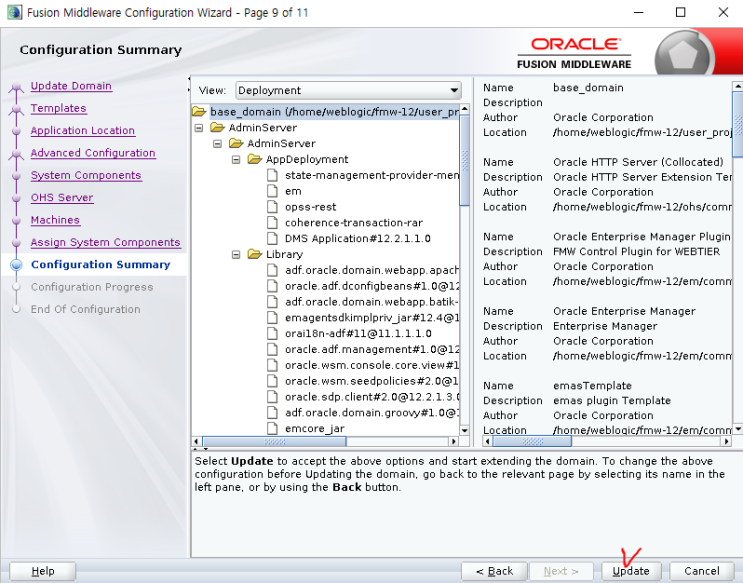This screenshot has width=743, height=583.
Task: Select the DMS Application#12.2.1.1.0 item
Action: (x=358, y=238)
